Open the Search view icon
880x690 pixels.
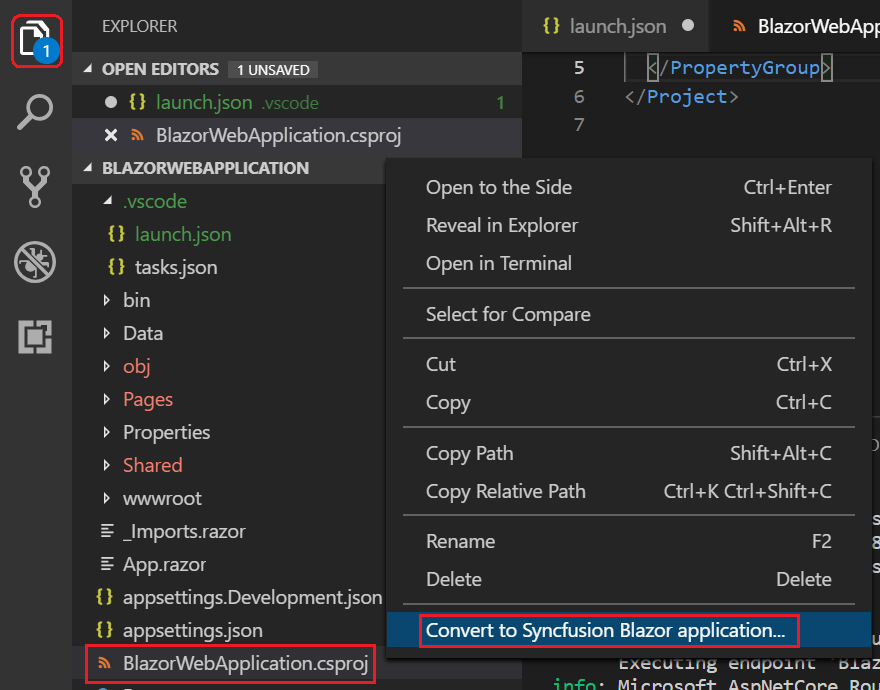36,114
